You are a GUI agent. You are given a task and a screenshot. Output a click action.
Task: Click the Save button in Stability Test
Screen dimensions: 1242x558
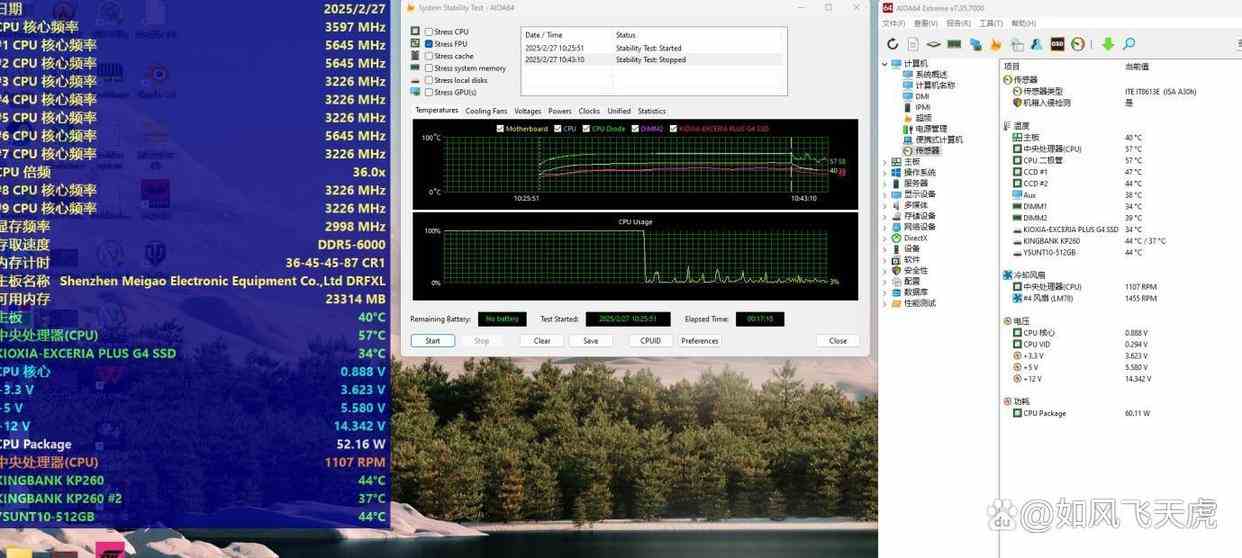point(591,341)
